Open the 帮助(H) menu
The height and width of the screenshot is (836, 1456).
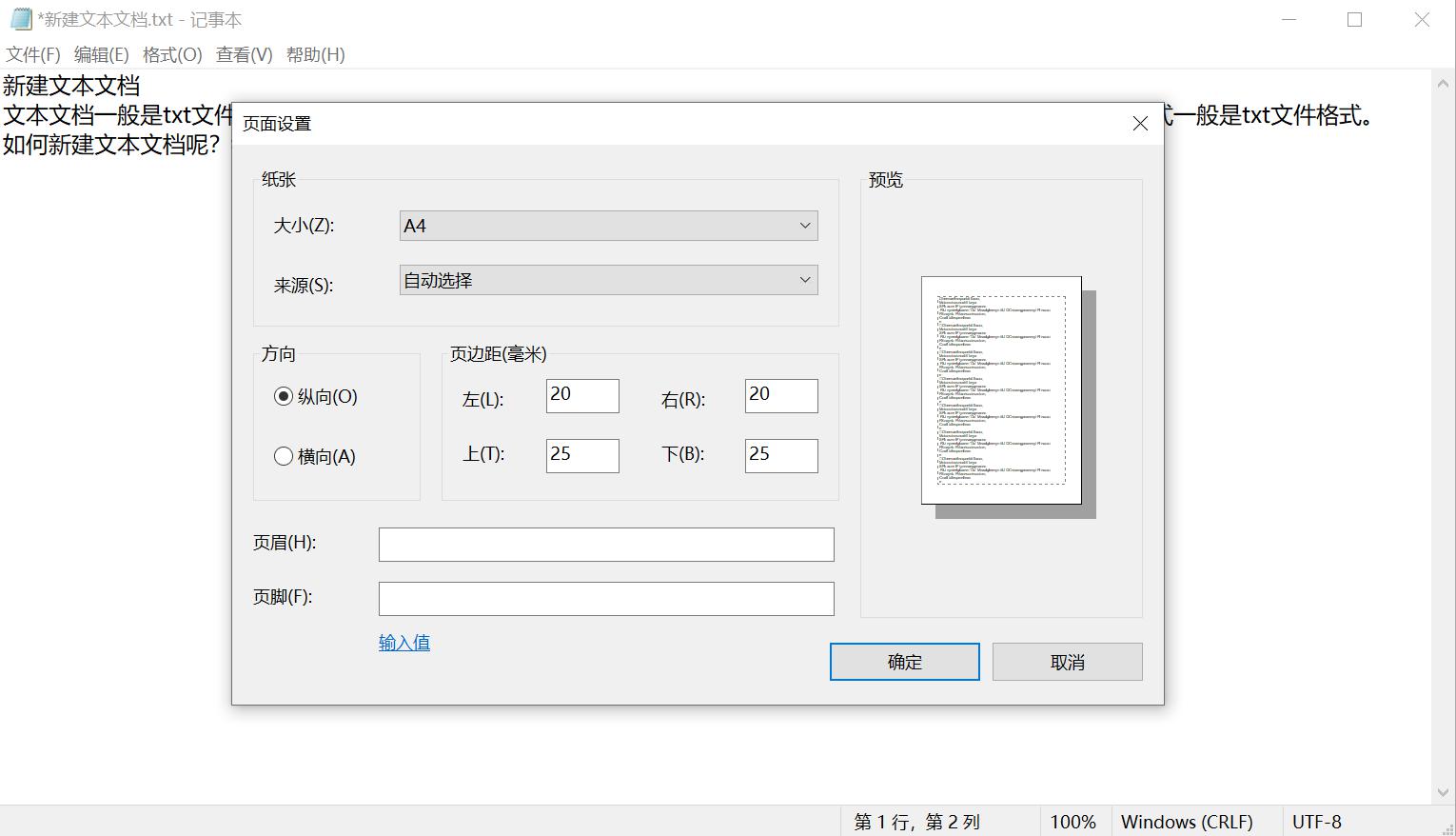(x=315, y=55)
